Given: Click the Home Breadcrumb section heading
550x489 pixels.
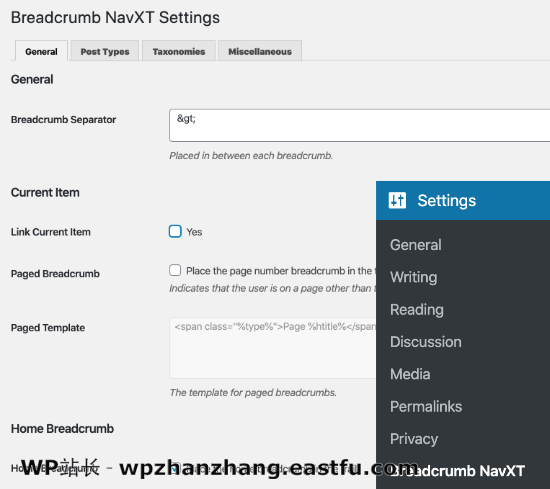Looking at the screenshot, I should pos(62,429).
